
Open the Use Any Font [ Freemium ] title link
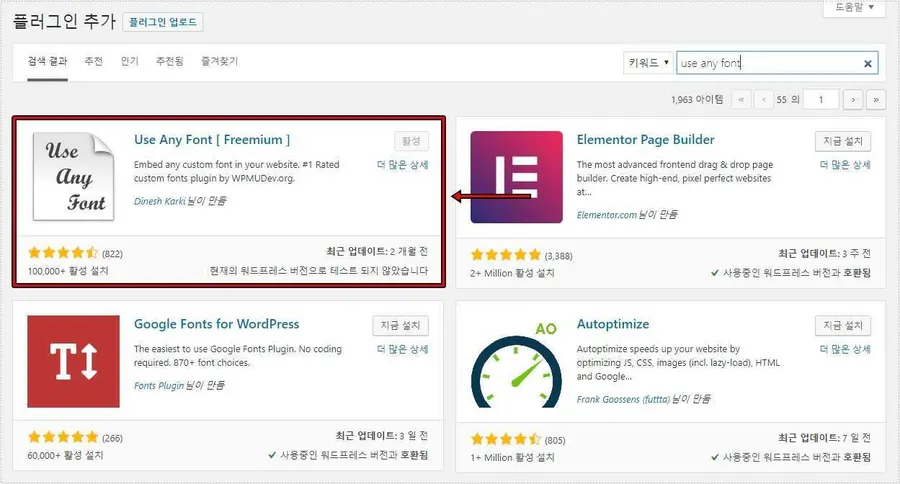pyautogui.click(x=212, y=140)
